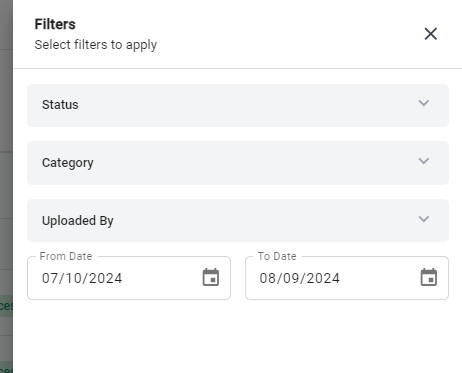Image resolution: width=462 pixels, height=373 pixels.
Task: Select the To Date floating label
Action: 277,256
